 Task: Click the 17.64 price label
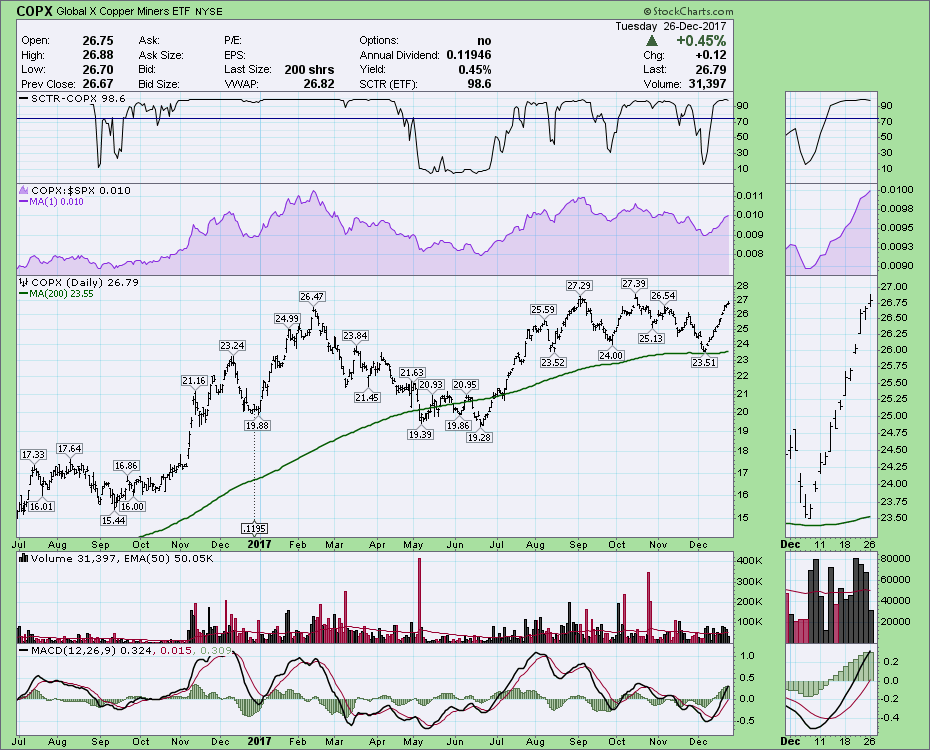tap(69, 449)
